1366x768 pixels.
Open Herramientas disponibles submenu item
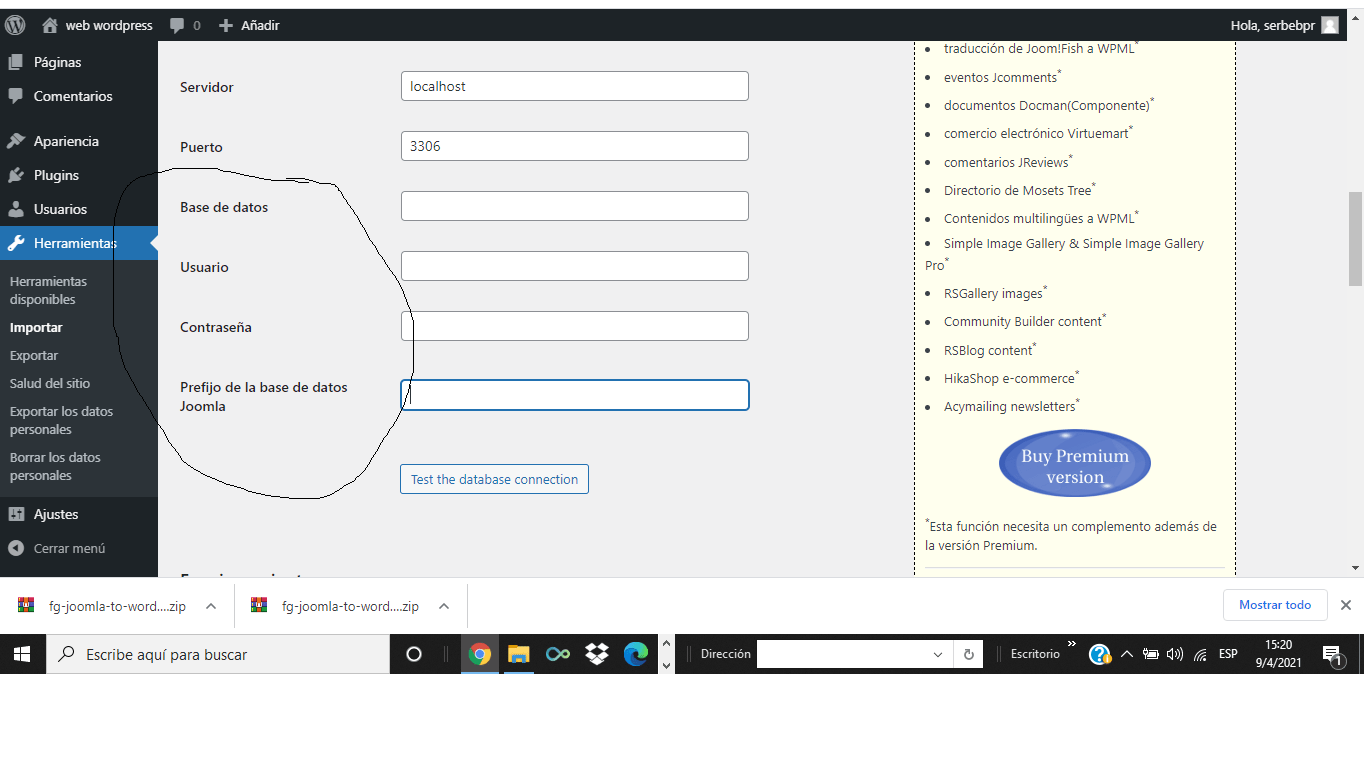[x=48, y=290]
